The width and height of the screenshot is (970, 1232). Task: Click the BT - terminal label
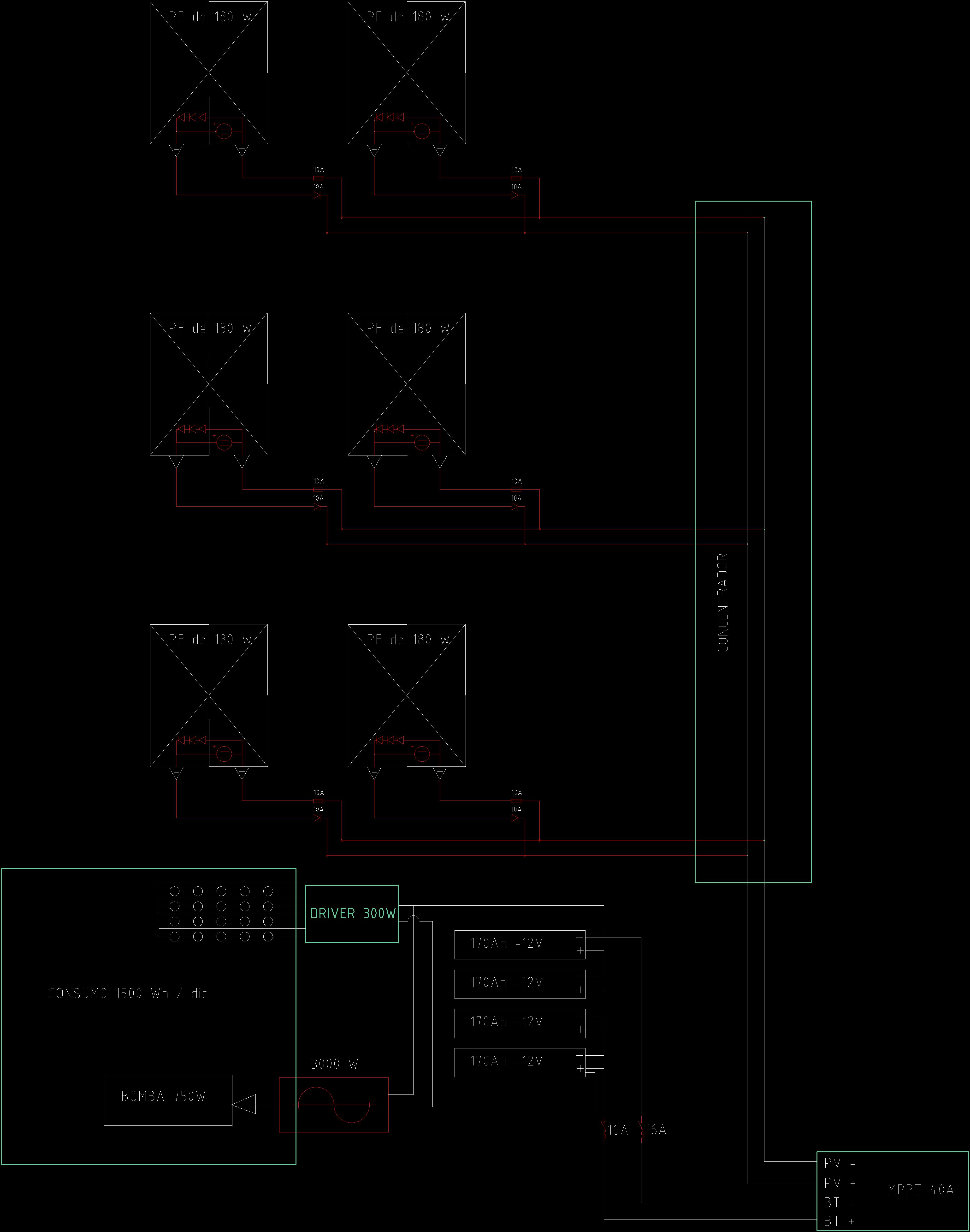coord(839,1203)
